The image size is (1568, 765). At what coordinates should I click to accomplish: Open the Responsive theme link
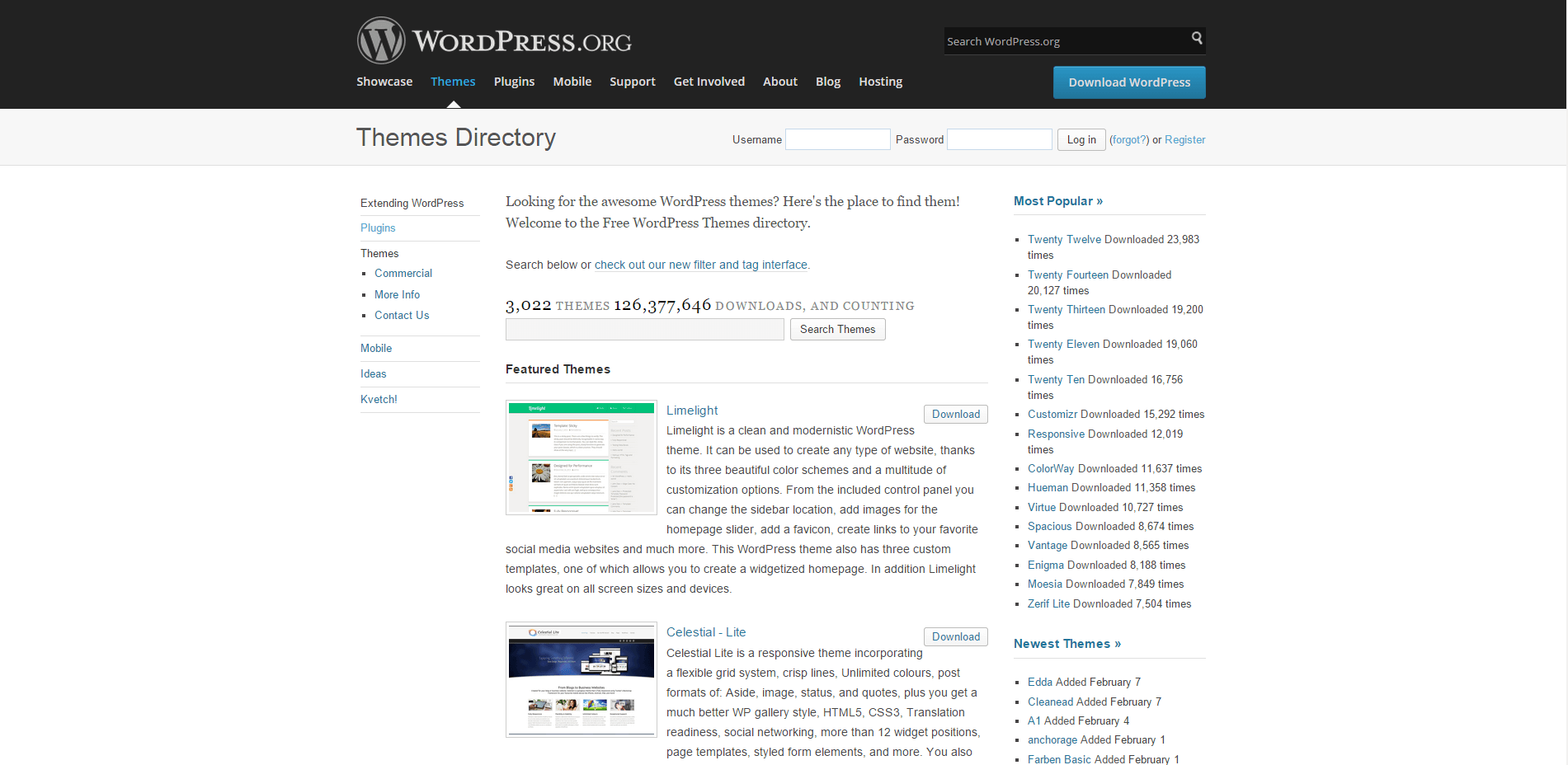[x=1056, y=434]
